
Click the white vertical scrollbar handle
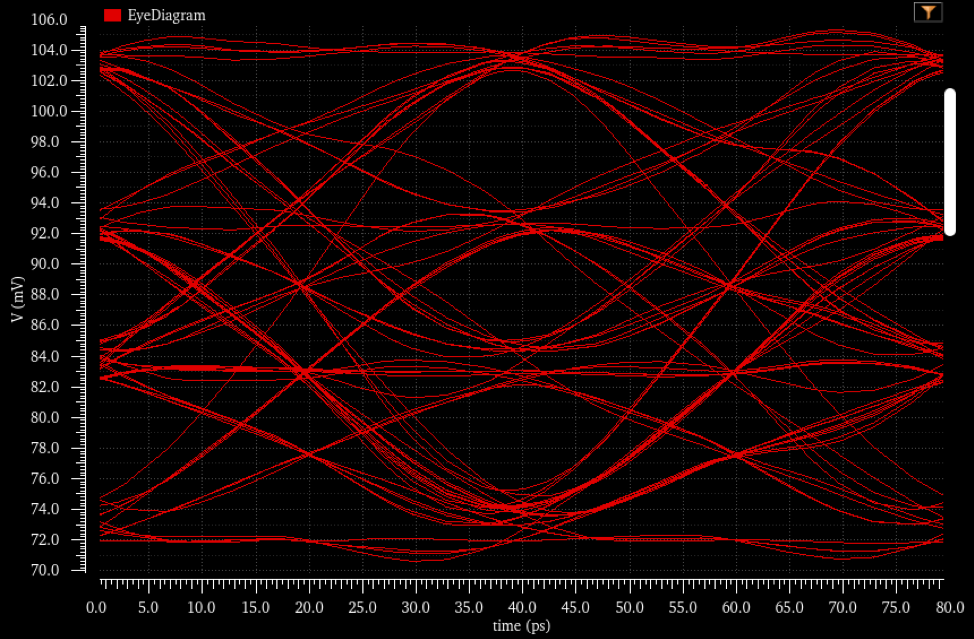(950, 162)
